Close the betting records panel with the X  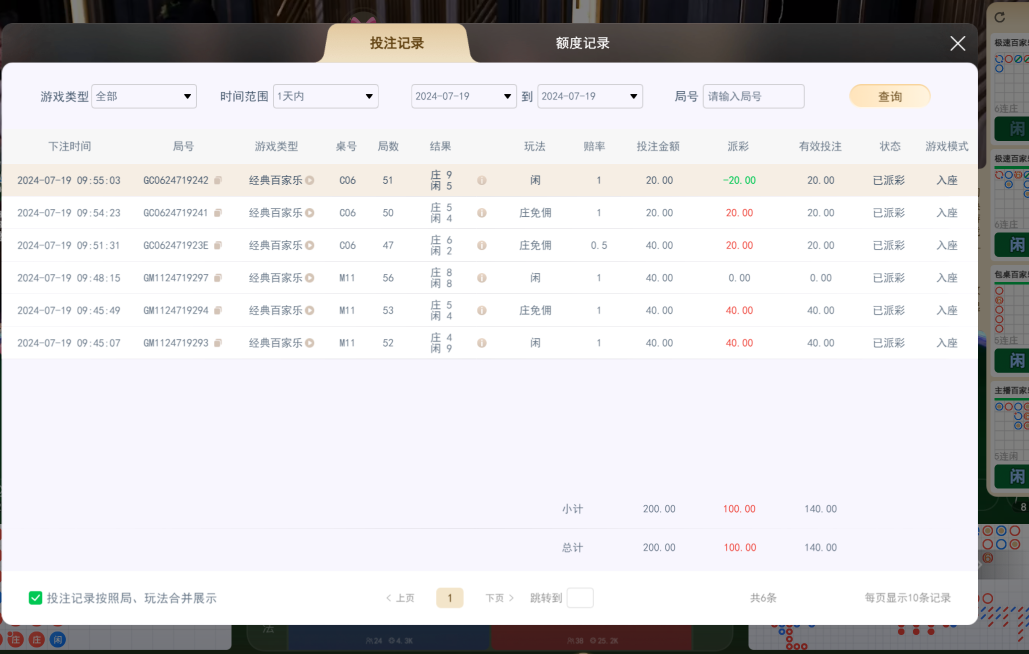[956, 43]
